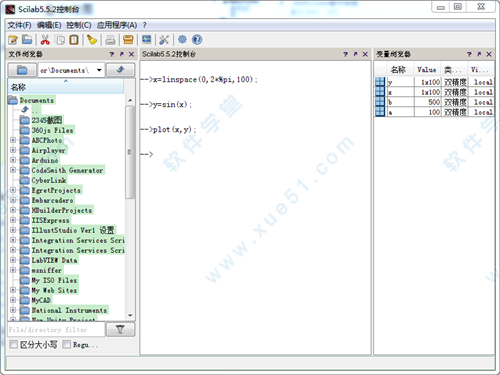Select variable y row

point(434,82)
